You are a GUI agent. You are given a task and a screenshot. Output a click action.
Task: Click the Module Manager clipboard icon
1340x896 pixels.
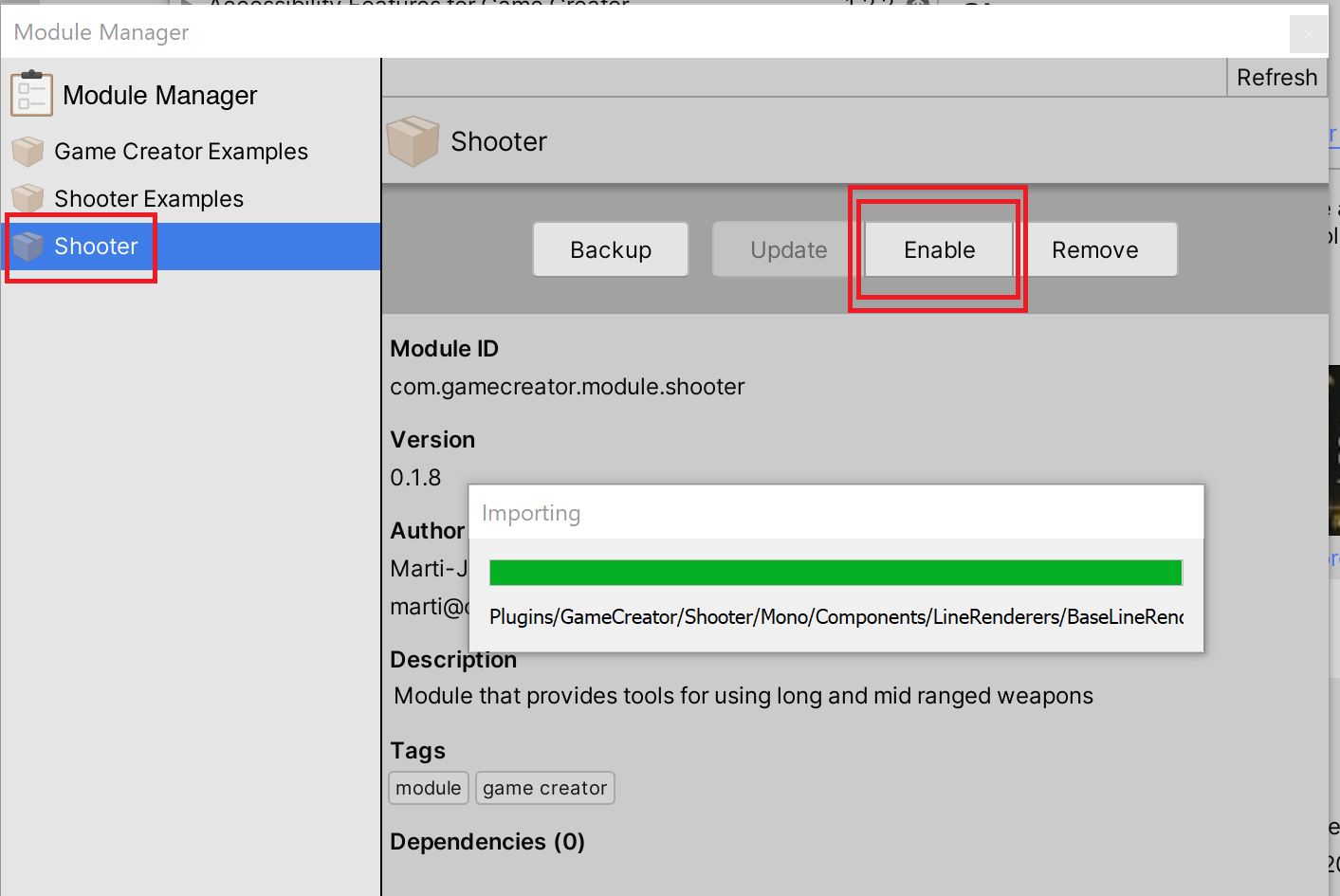click(31, 94)
